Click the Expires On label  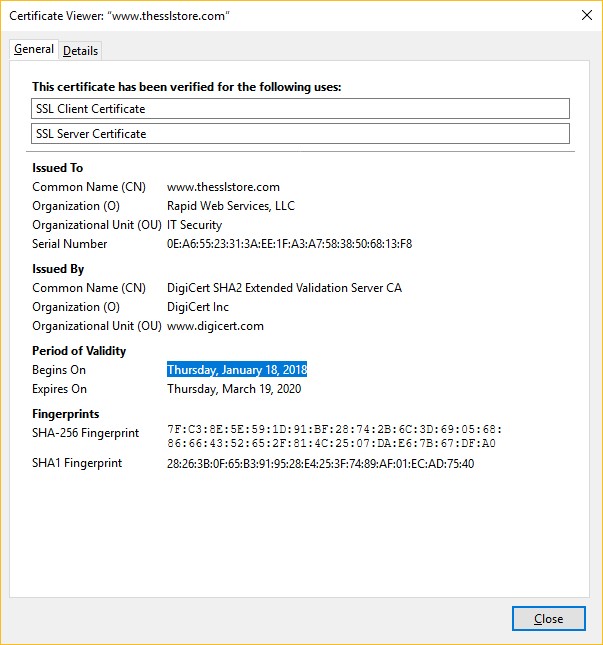pyautogui.click(x=59, y=389)
